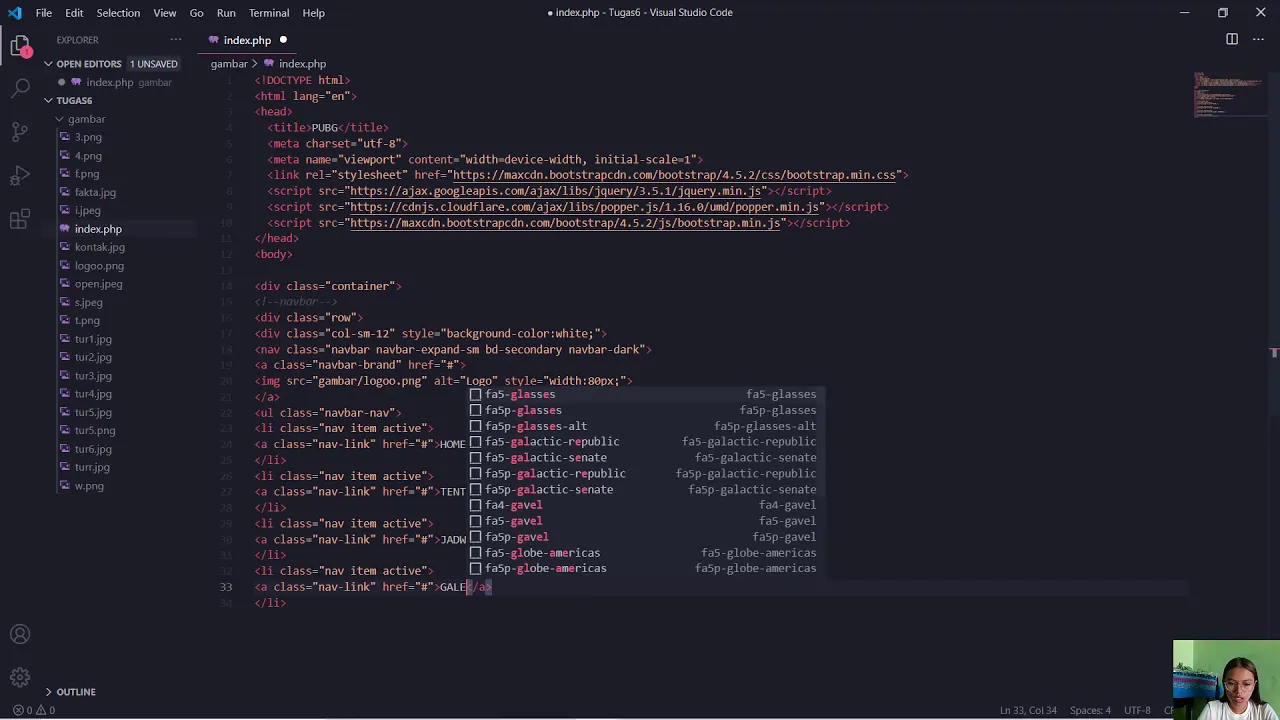Pick fa5-galactic-senate autocomplete suggestion
Image resolution: width=1280 pixels, height=720 pixels.
645,458
